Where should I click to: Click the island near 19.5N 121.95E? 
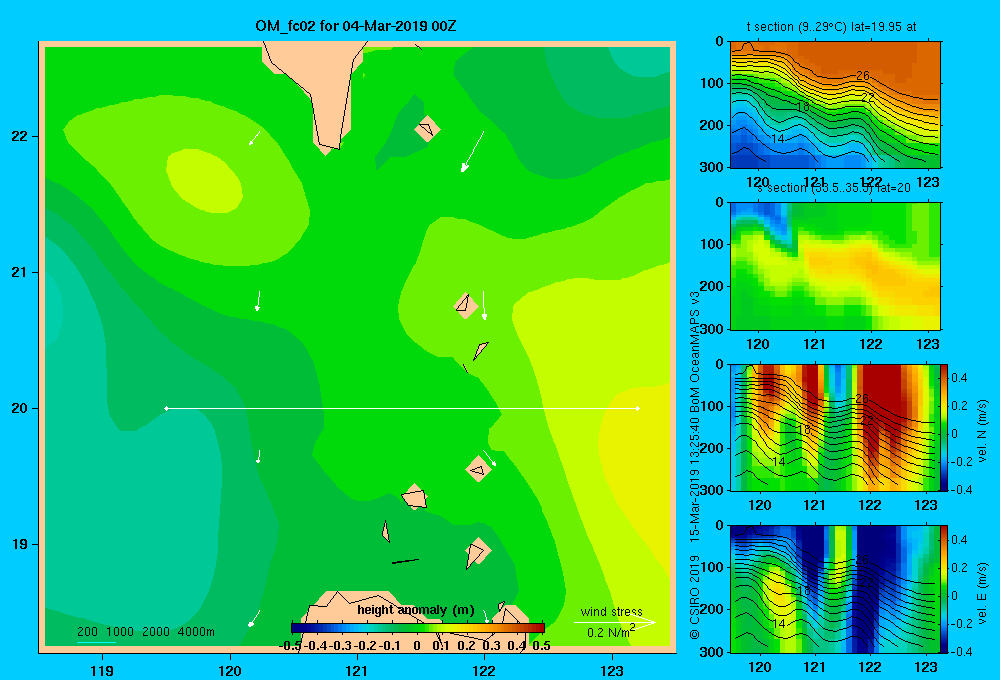tap(478, 469)
